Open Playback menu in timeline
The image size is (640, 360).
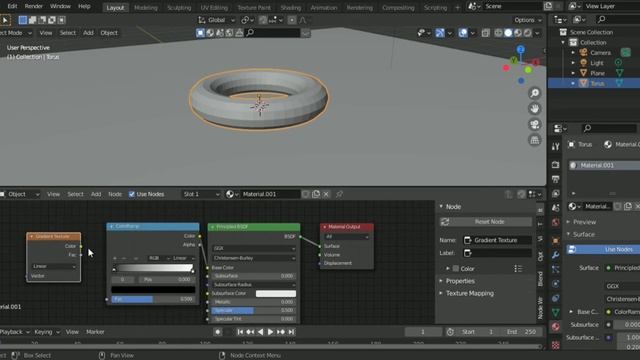(x=14, y=332)
